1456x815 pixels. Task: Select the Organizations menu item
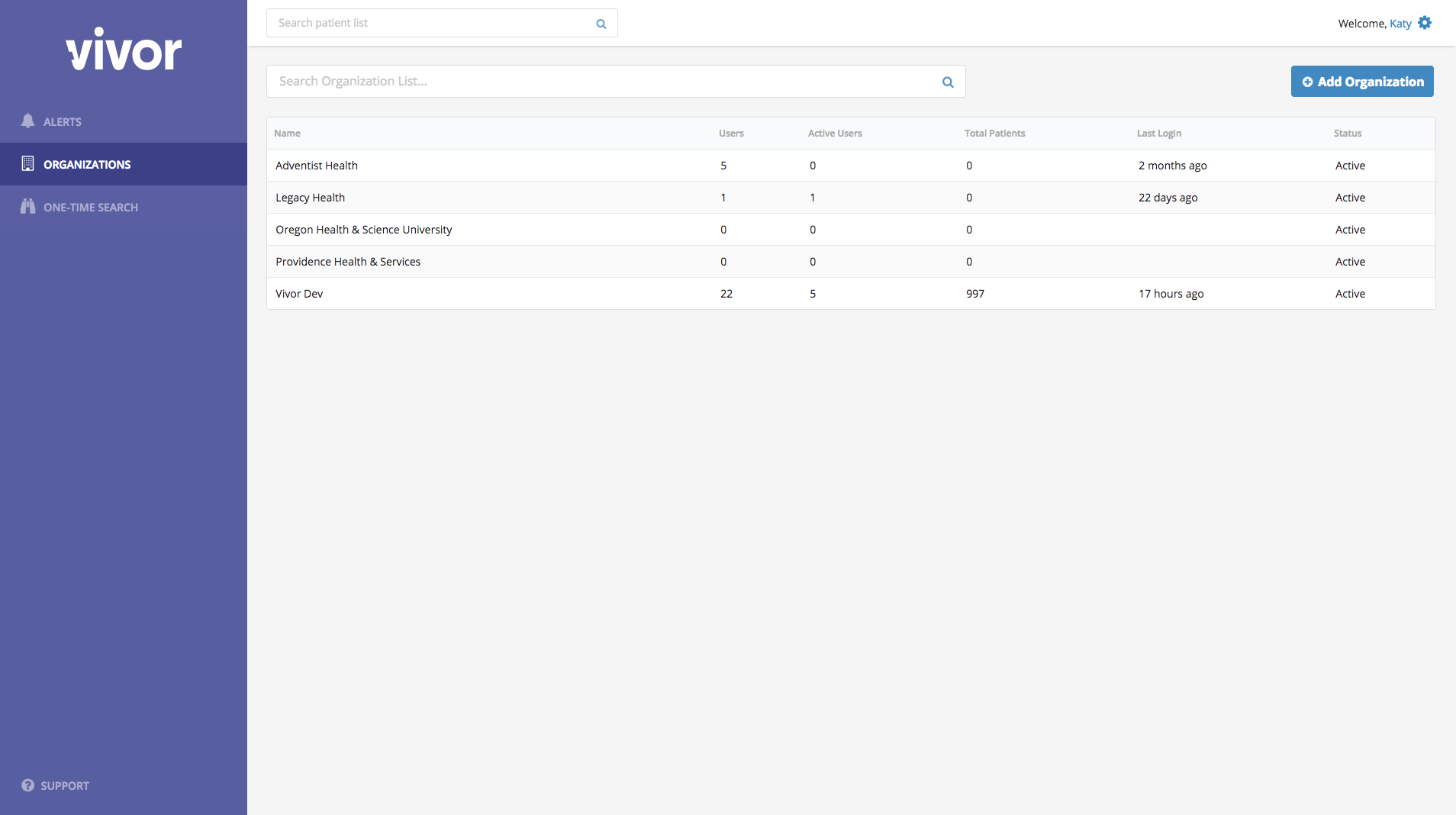coord(124,164)
